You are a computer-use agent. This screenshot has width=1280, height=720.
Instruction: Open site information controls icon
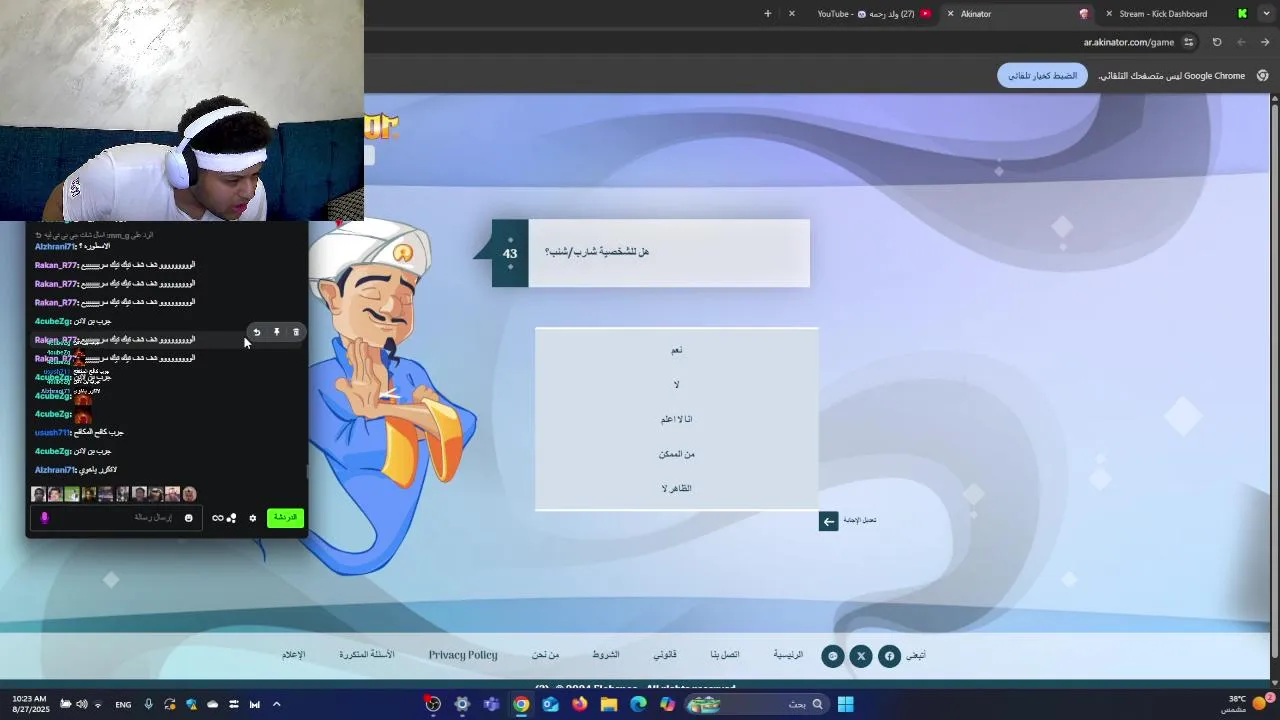pyautogui.click(x=1189, y=42)
